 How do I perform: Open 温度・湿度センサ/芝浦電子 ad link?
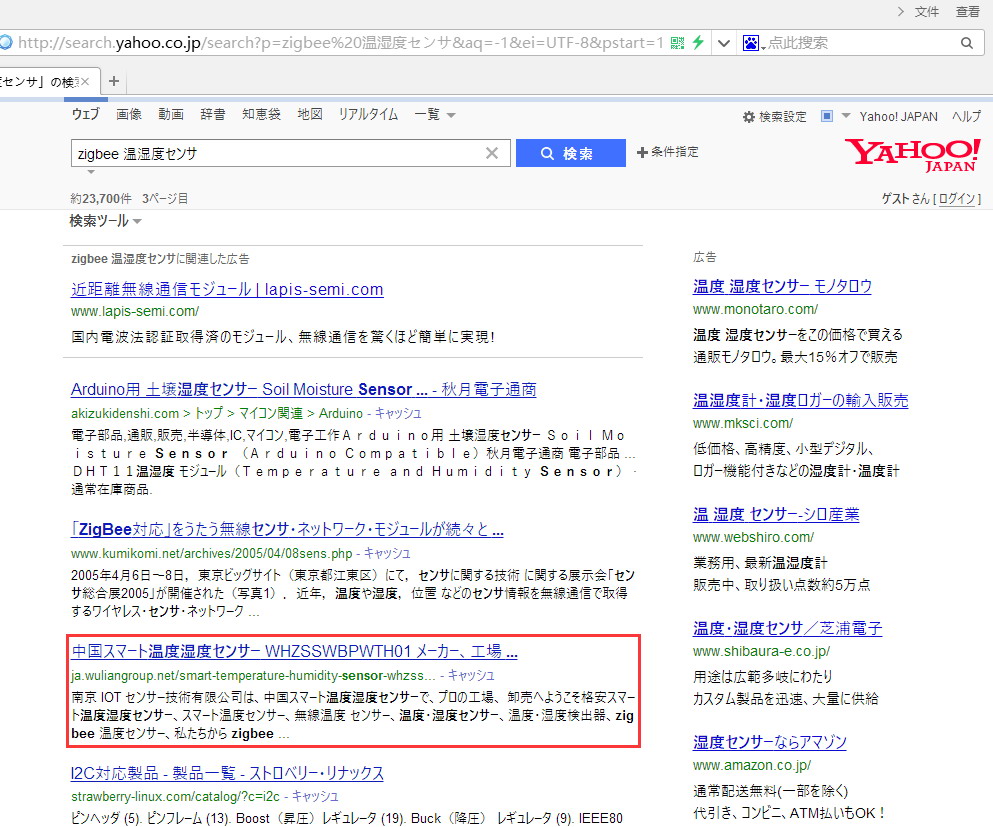[x=787, y=628]
